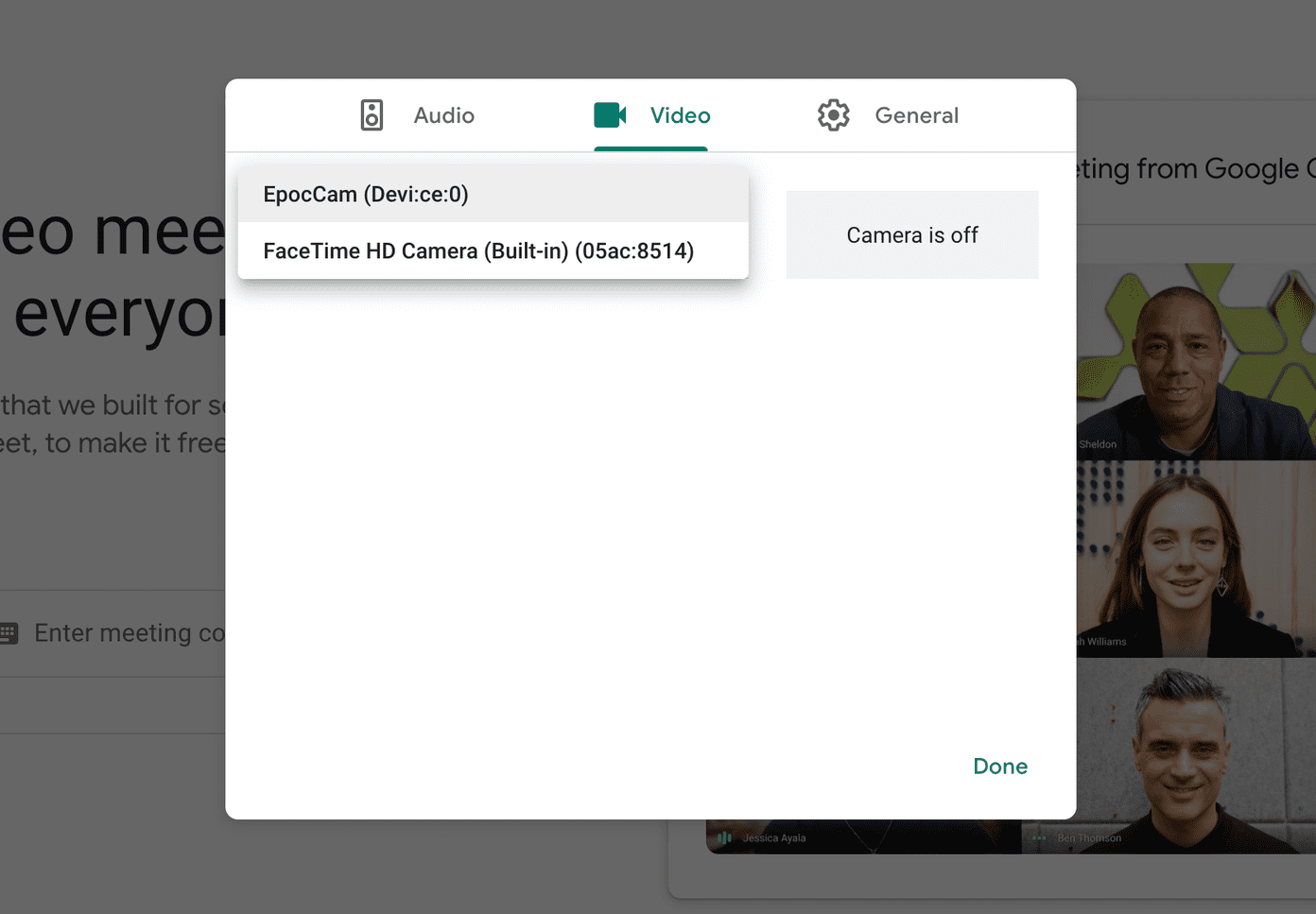Click the video camera icon

pos(610,115)
